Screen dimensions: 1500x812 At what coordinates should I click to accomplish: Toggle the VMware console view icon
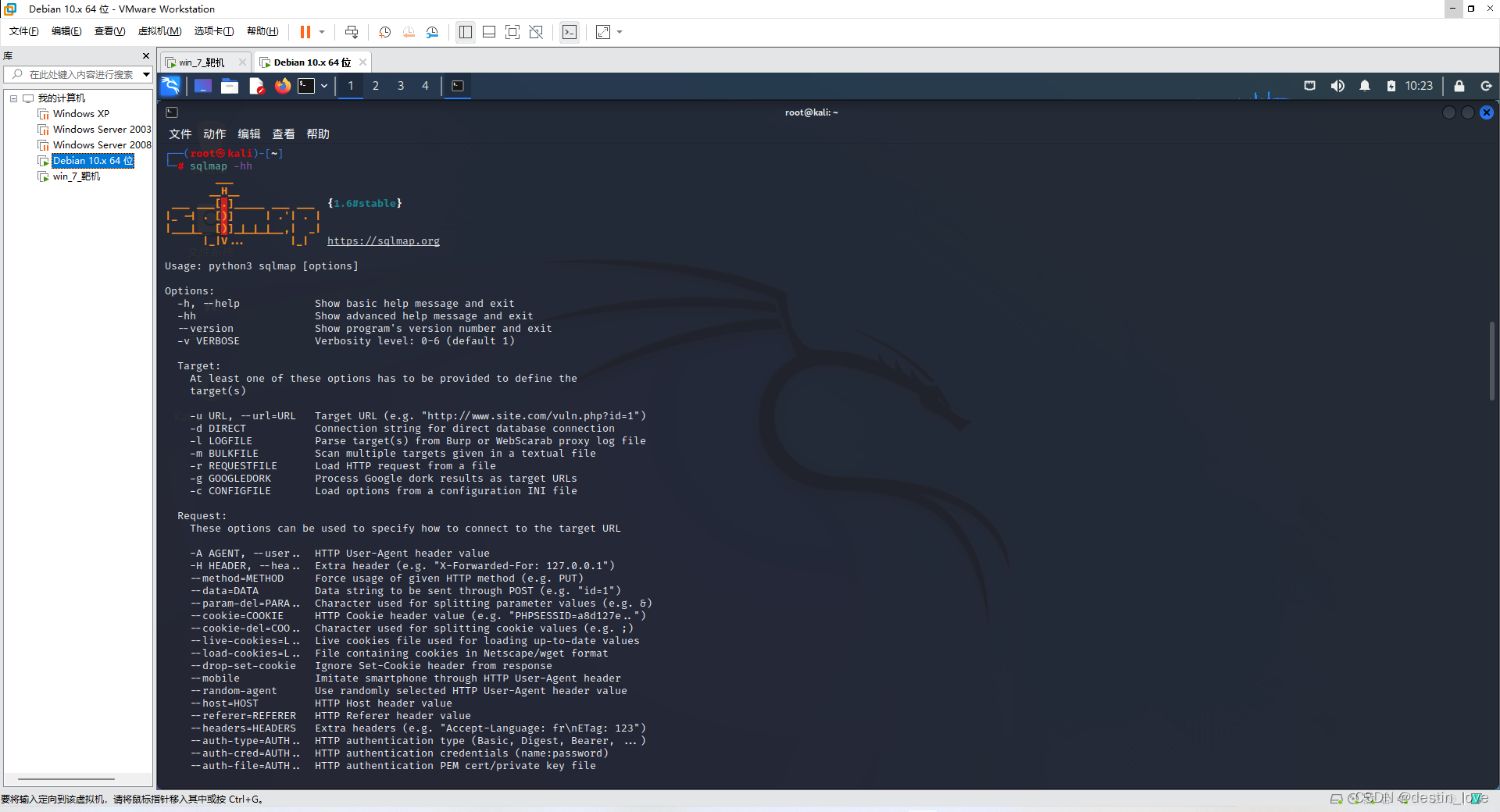(570, 32)
